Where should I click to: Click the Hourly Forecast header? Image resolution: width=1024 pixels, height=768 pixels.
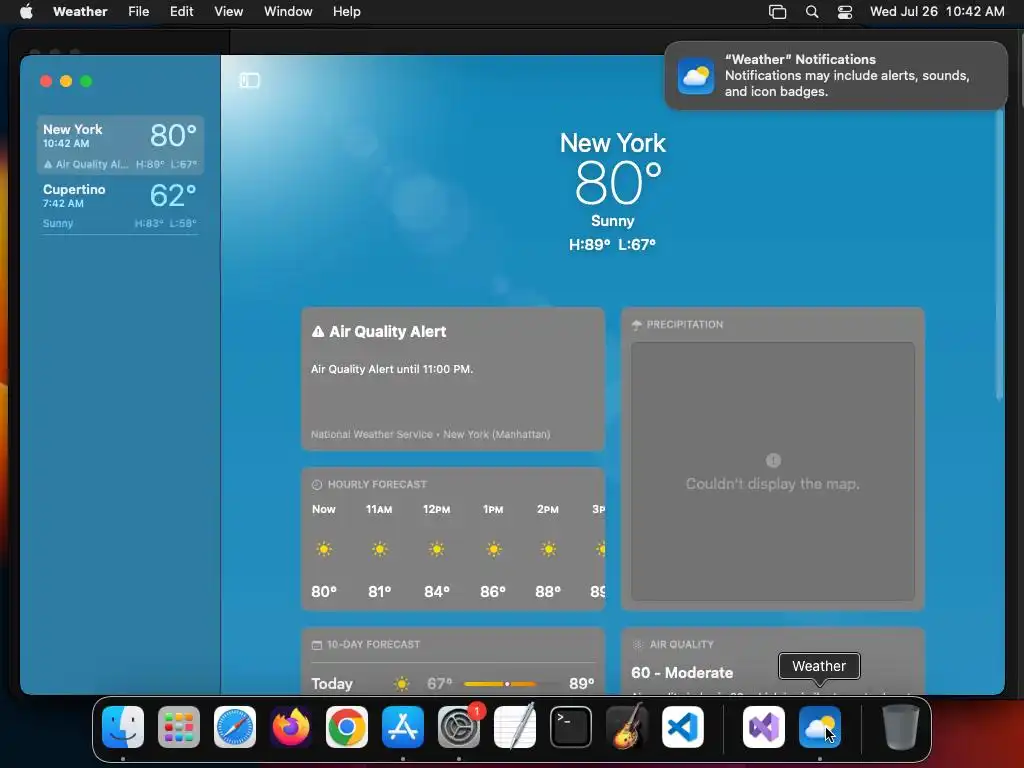pyautogui.click(x=370, y=485)
